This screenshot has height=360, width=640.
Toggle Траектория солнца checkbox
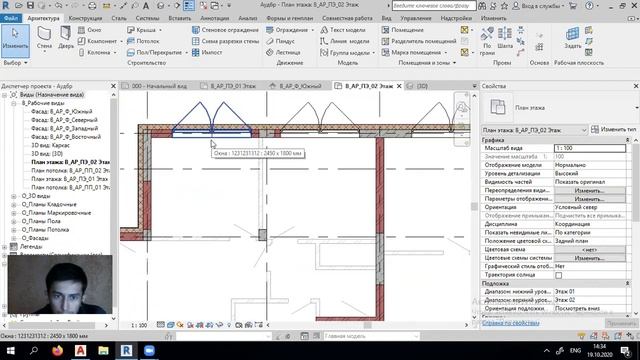[x=558, y=276]
